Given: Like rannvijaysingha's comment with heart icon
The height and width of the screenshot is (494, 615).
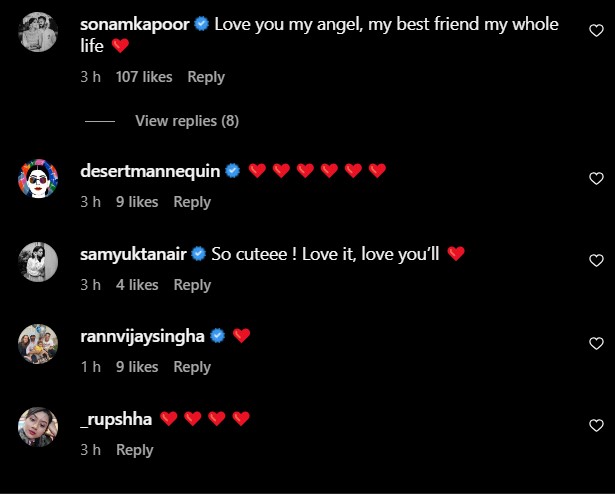Looking at the screenshot, I should 597,344.
